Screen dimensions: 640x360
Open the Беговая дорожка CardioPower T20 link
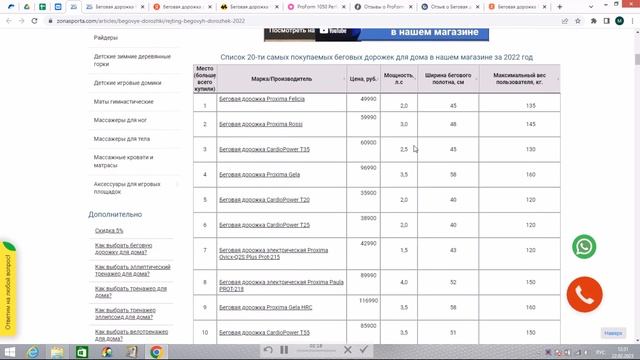(x=264, y=200)
